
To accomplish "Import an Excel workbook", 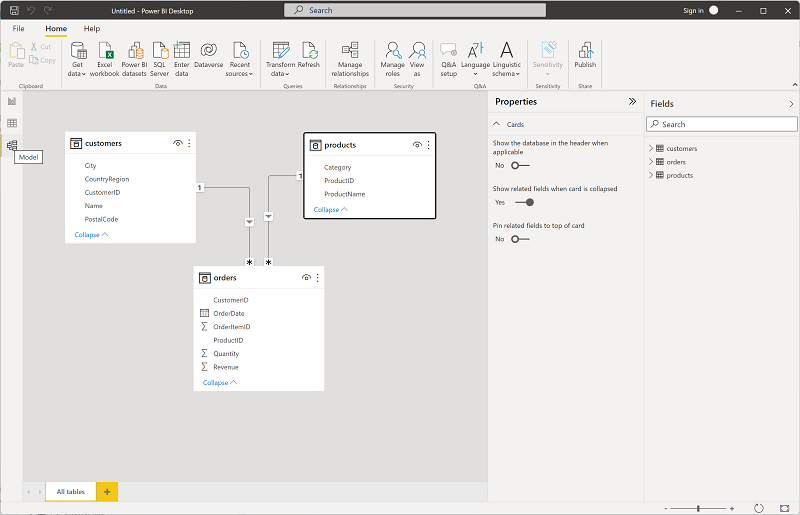I will 105,59.
